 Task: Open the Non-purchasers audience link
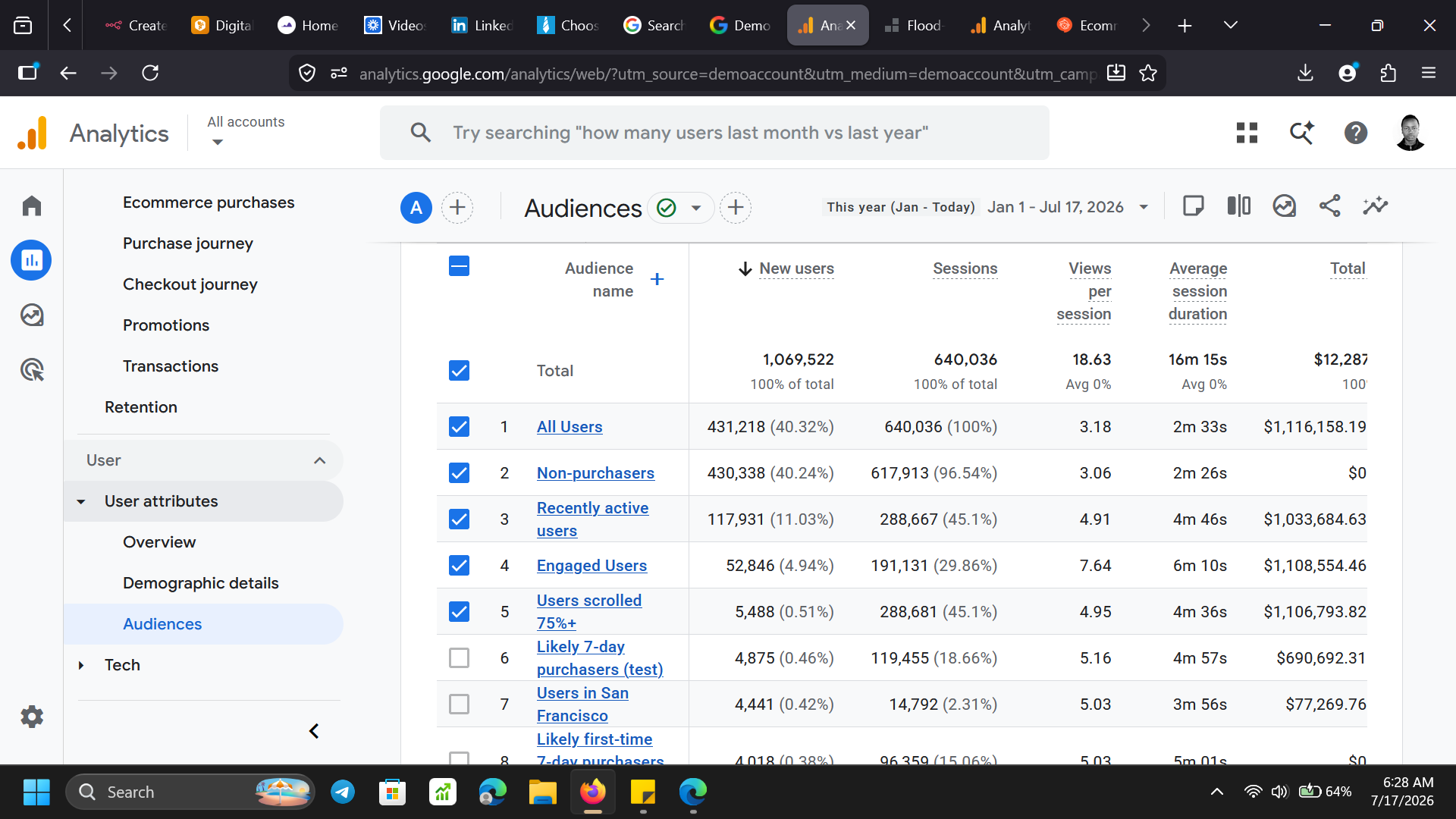pos(595,472)
